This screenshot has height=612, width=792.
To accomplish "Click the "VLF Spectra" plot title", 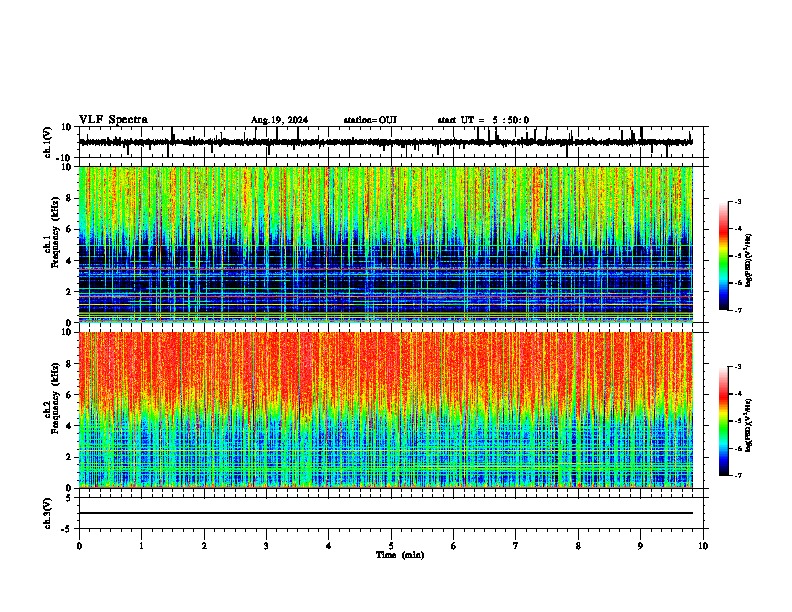I will [113, 120].
